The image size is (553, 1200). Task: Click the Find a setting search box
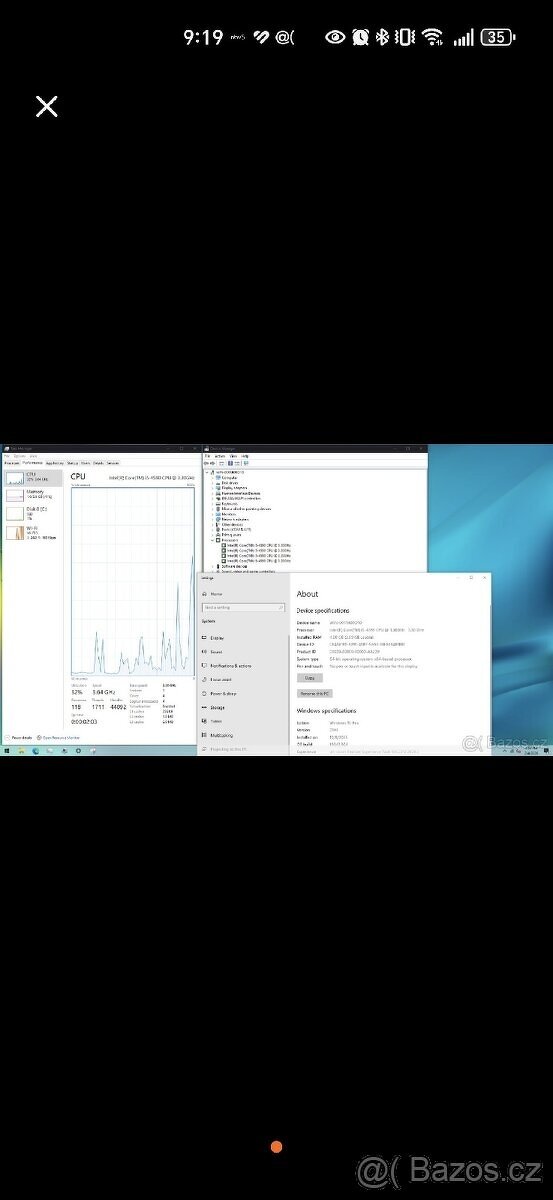click(x=244, y=607)
